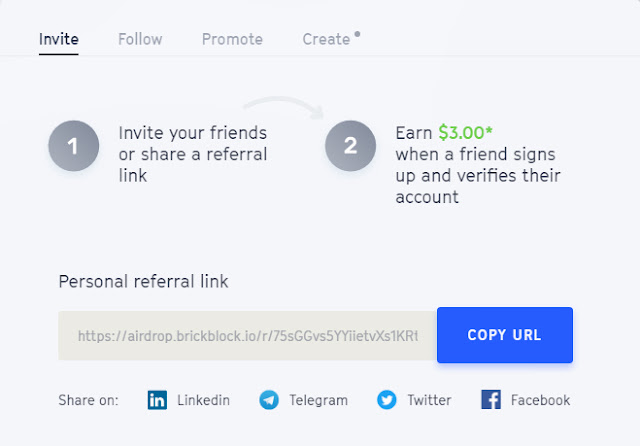Viewport: 640px width, 446px height.
Task: Click the notification dot beside Create
Action: click(x=357, y=34)
